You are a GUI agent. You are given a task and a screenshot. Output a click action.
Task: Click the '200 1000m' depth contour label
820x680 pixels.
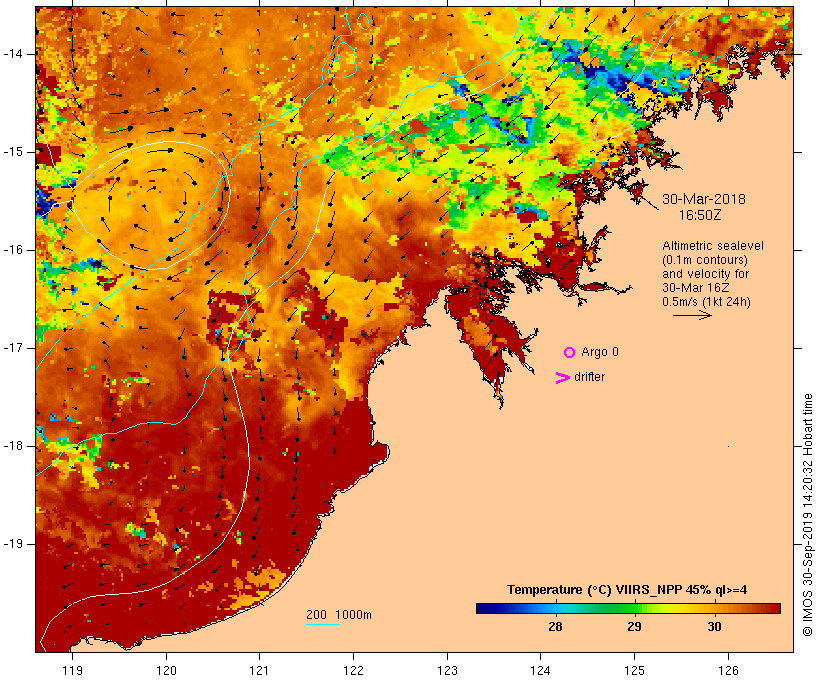[339, 615]
